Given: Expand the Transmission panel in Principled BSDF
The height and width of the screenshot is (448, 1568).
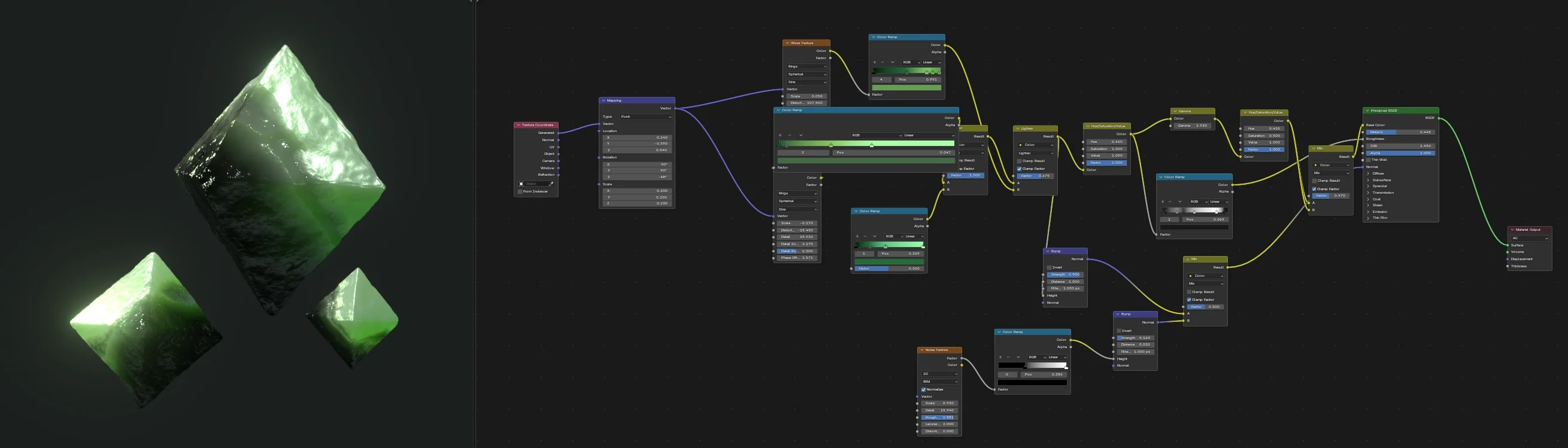Looking at the screenshot, I should [x=1369, y=193].
